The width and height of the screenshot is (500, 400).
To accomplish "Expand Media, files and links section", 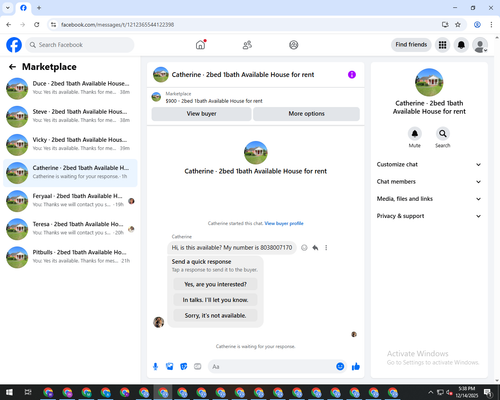I will click(429, 199).
